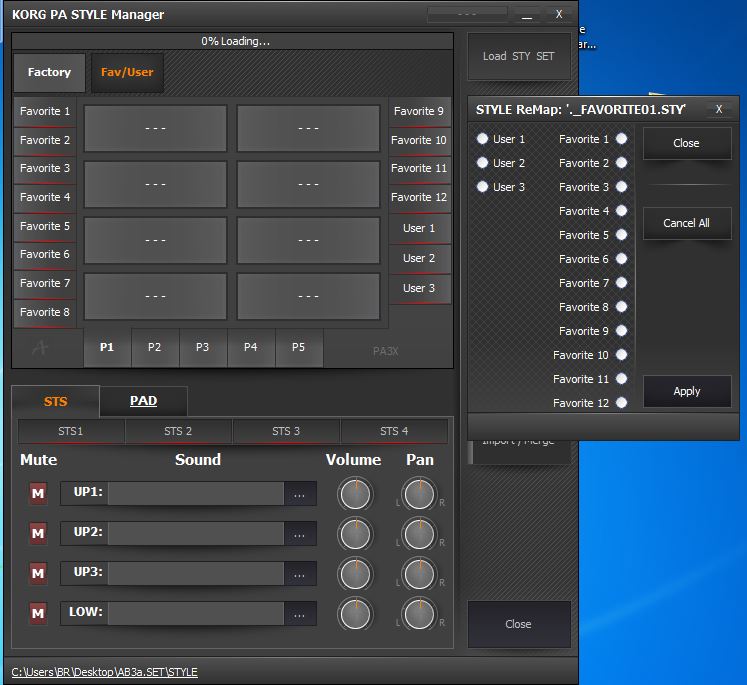Image resolution: width=747 pixels, height=685 pixels.
Task: Adjust the LOW pan knob
Action: click(420, 614)
